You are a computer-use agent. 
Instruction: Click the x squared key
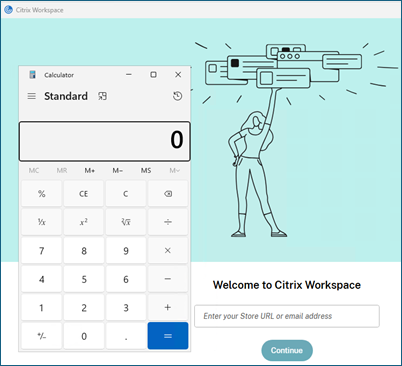tap(84, 222)
